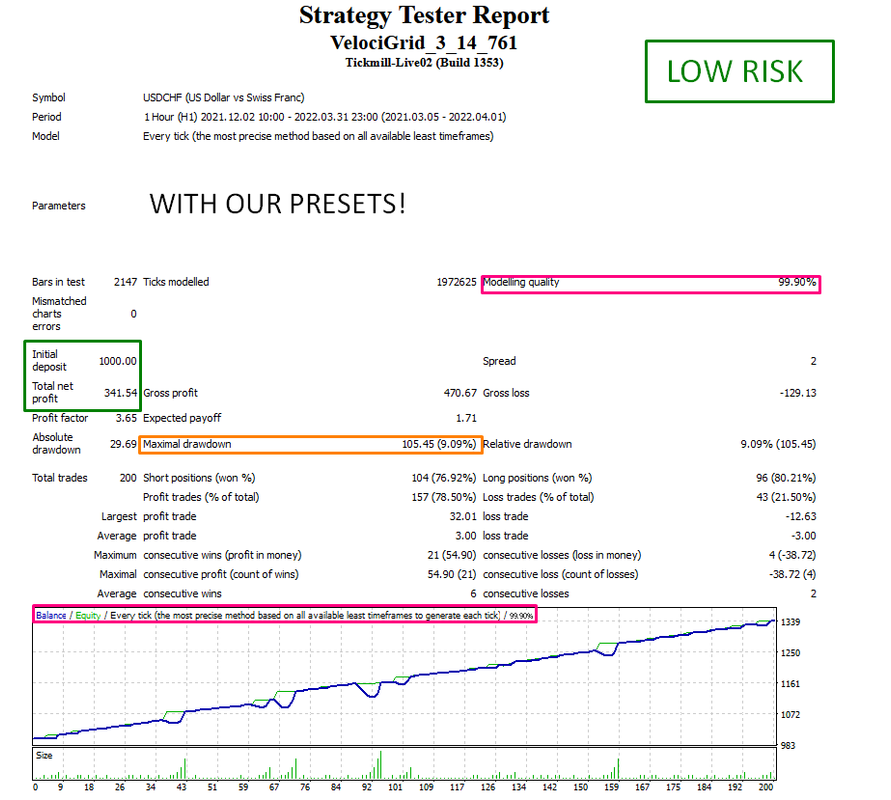Select the Profit trades value 157 (78.50%)
This screenshot has width=891, height=800.
tap(444, 497)
